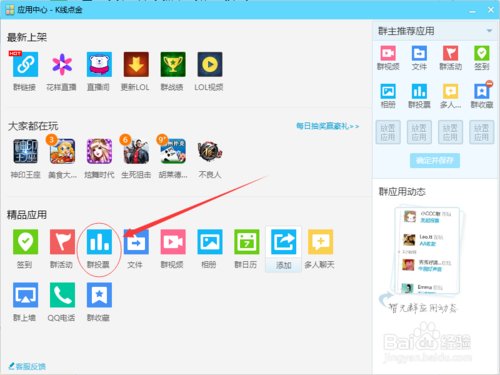This screenshot has height=375, width=500.
Task: Open the QQ电话 phone app
Action: point(62,295)
